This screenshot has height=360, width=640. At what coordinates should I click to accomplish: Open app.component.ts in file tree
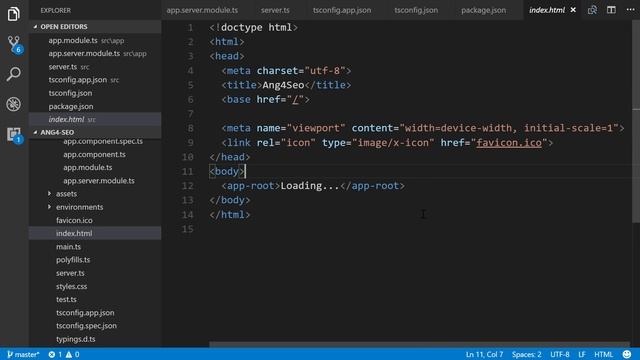95,154
